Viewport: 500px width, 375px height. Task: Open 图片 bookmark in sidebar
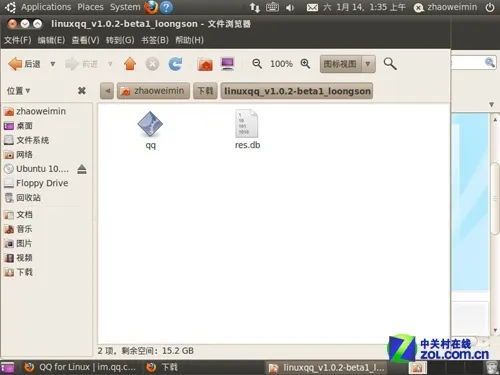point(18,243)
